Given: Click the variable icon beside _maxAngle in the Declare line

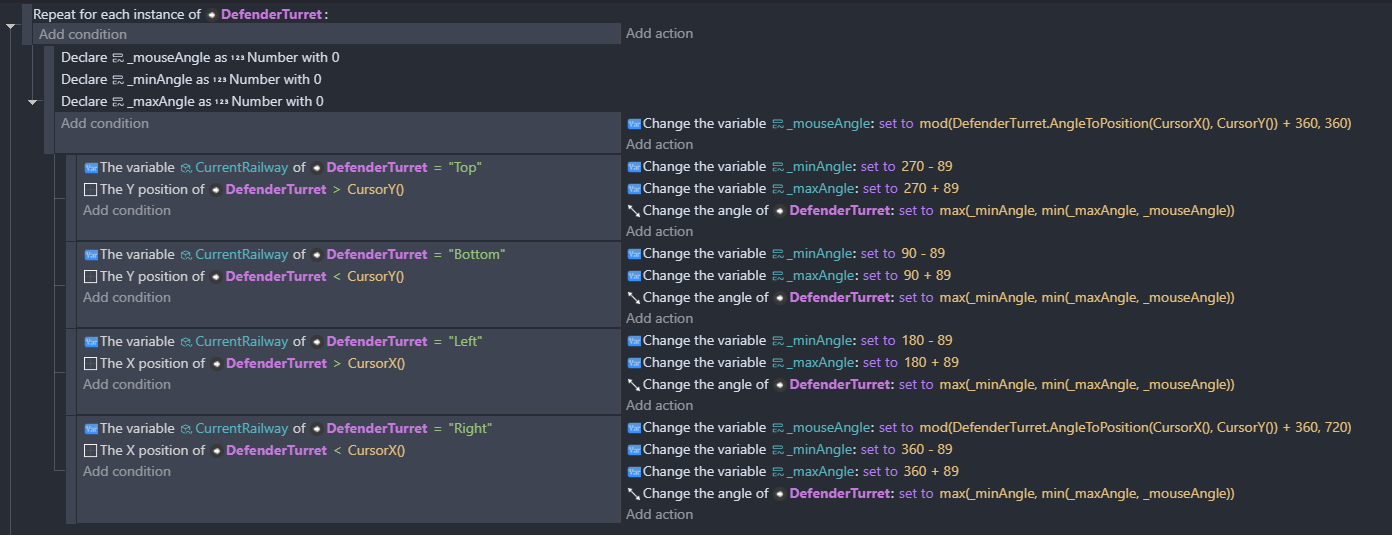Looking at the screenshot, I should tap(117, 102).
